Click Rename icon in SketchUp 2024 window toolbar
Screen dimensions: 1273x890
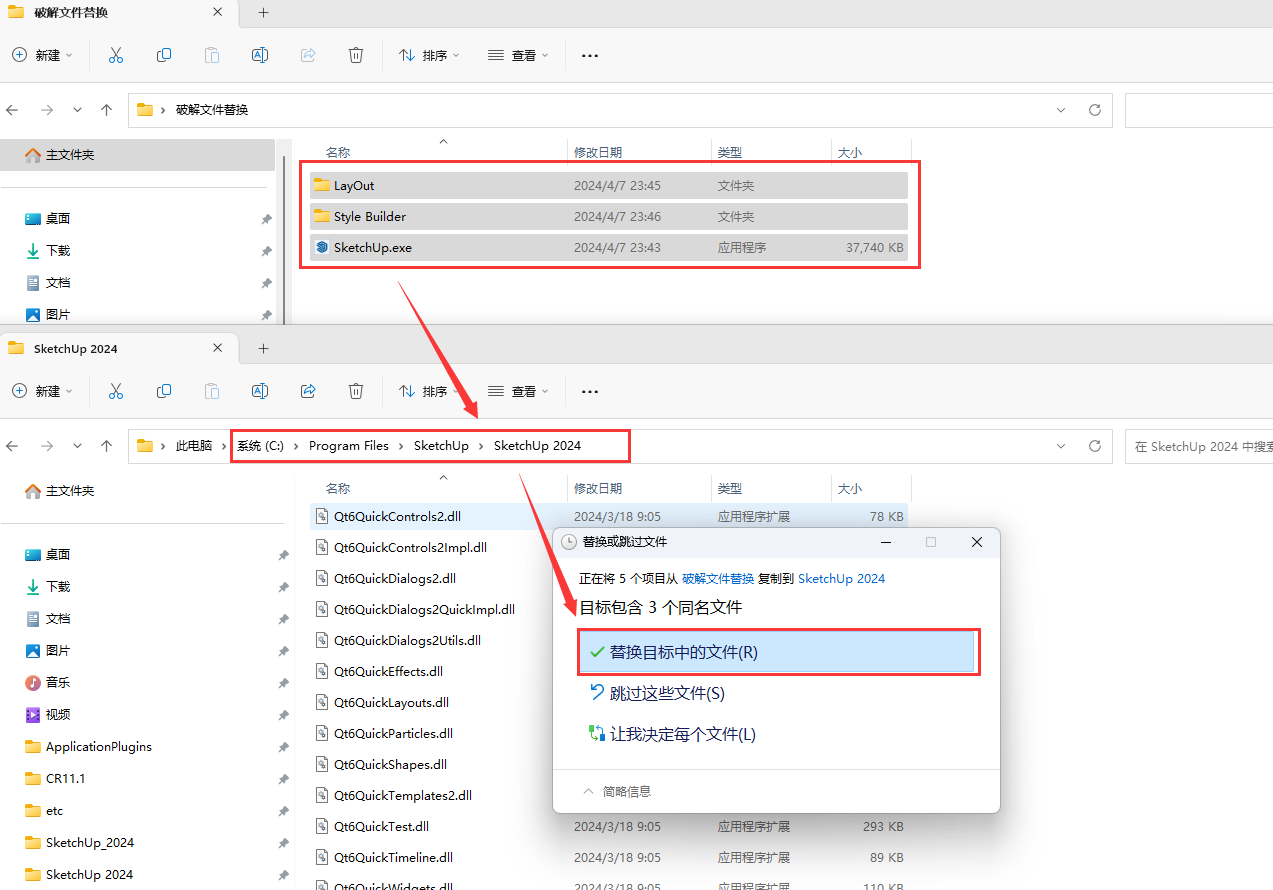(x=260, y=391)
